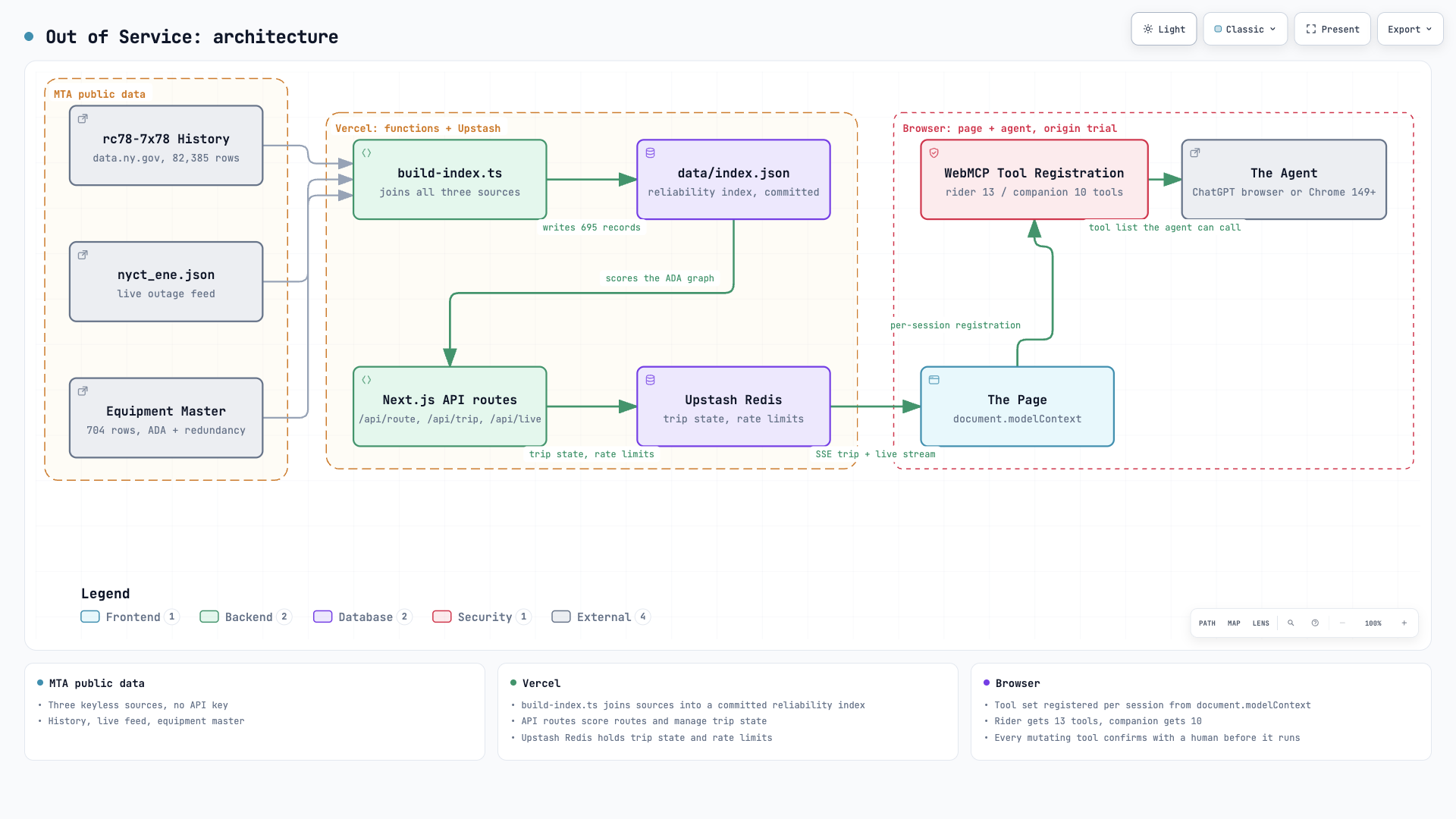
Task: Filter by External in the legend
Action: (x=601, y=617)
